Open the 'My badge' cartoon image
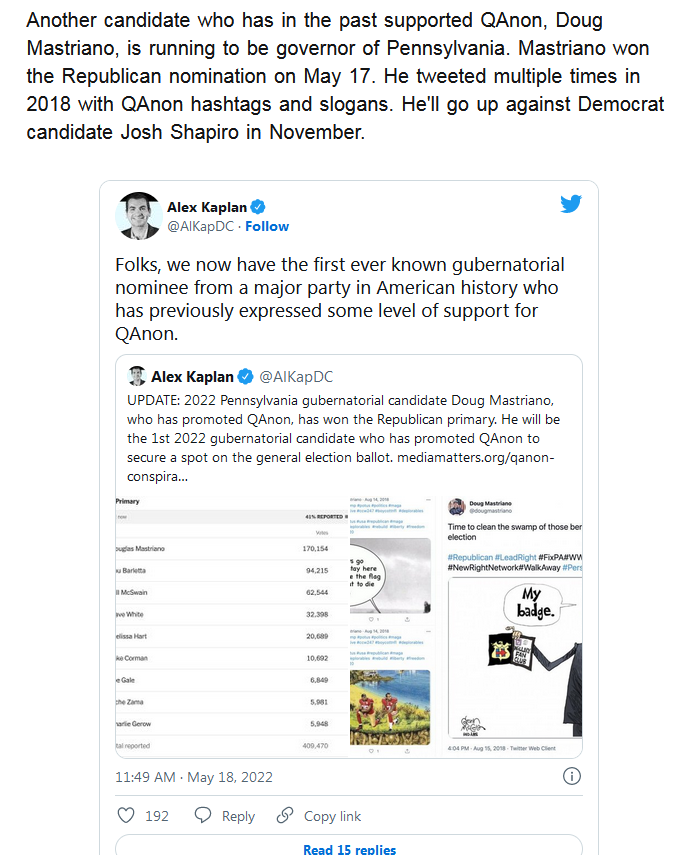 (515, 658)
